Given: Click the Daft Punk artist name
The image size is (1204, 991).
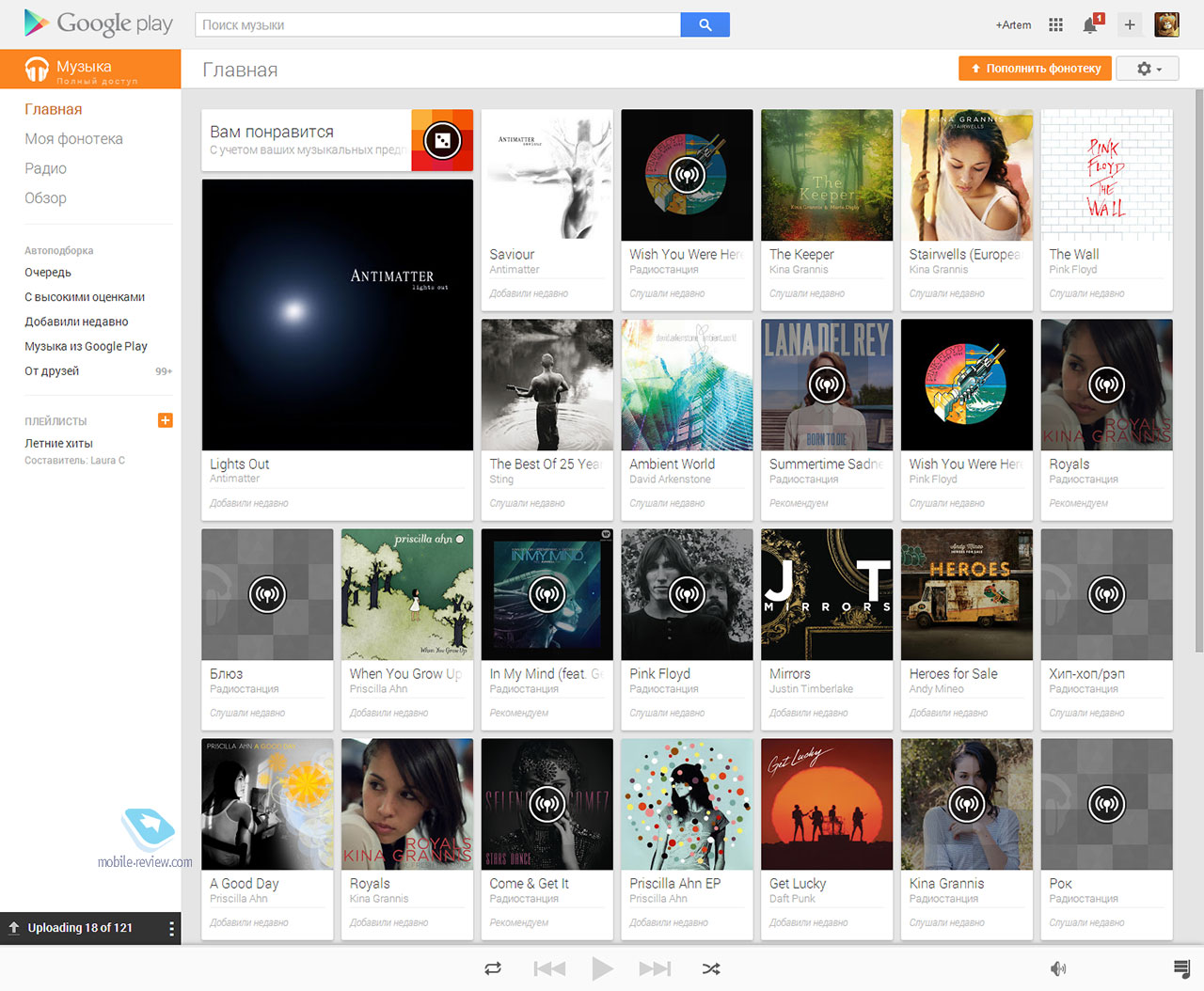Looking at the screenshot, I should tap(792, 899).
